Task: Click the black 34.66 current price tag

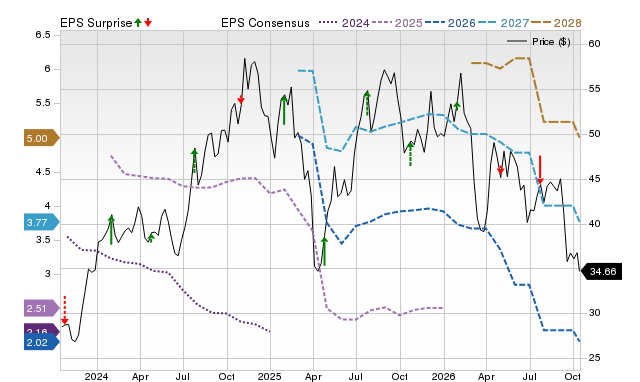Action: (x=601, y=272)
